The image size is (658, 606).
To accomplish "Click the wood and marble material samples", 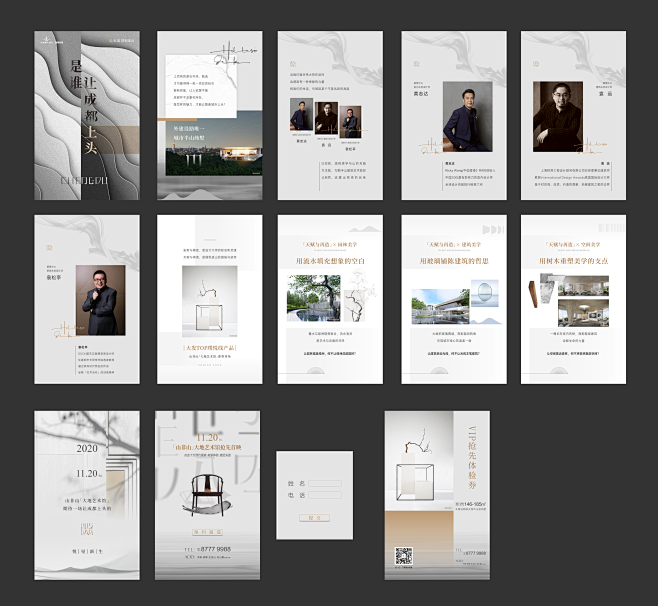I will tap(541, 290).
